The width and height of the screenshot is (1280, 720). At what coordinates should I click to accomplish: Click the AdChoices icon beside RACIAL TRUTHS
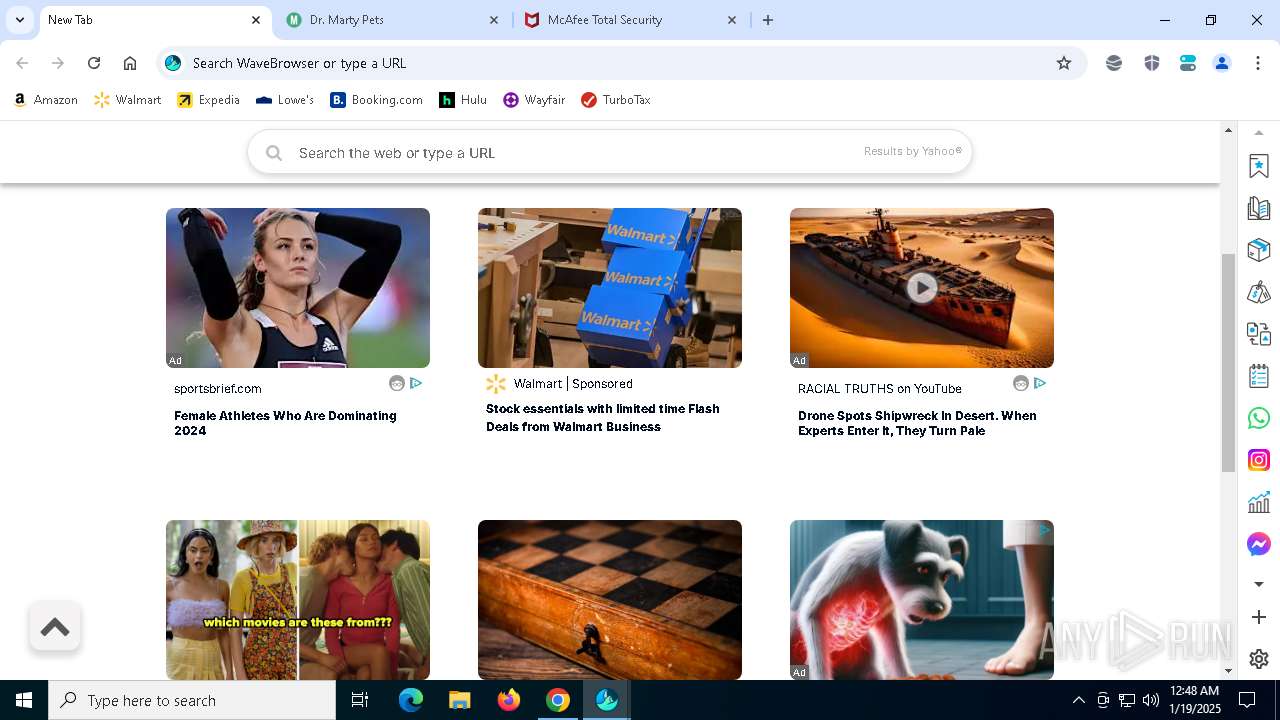point(1040,383)
